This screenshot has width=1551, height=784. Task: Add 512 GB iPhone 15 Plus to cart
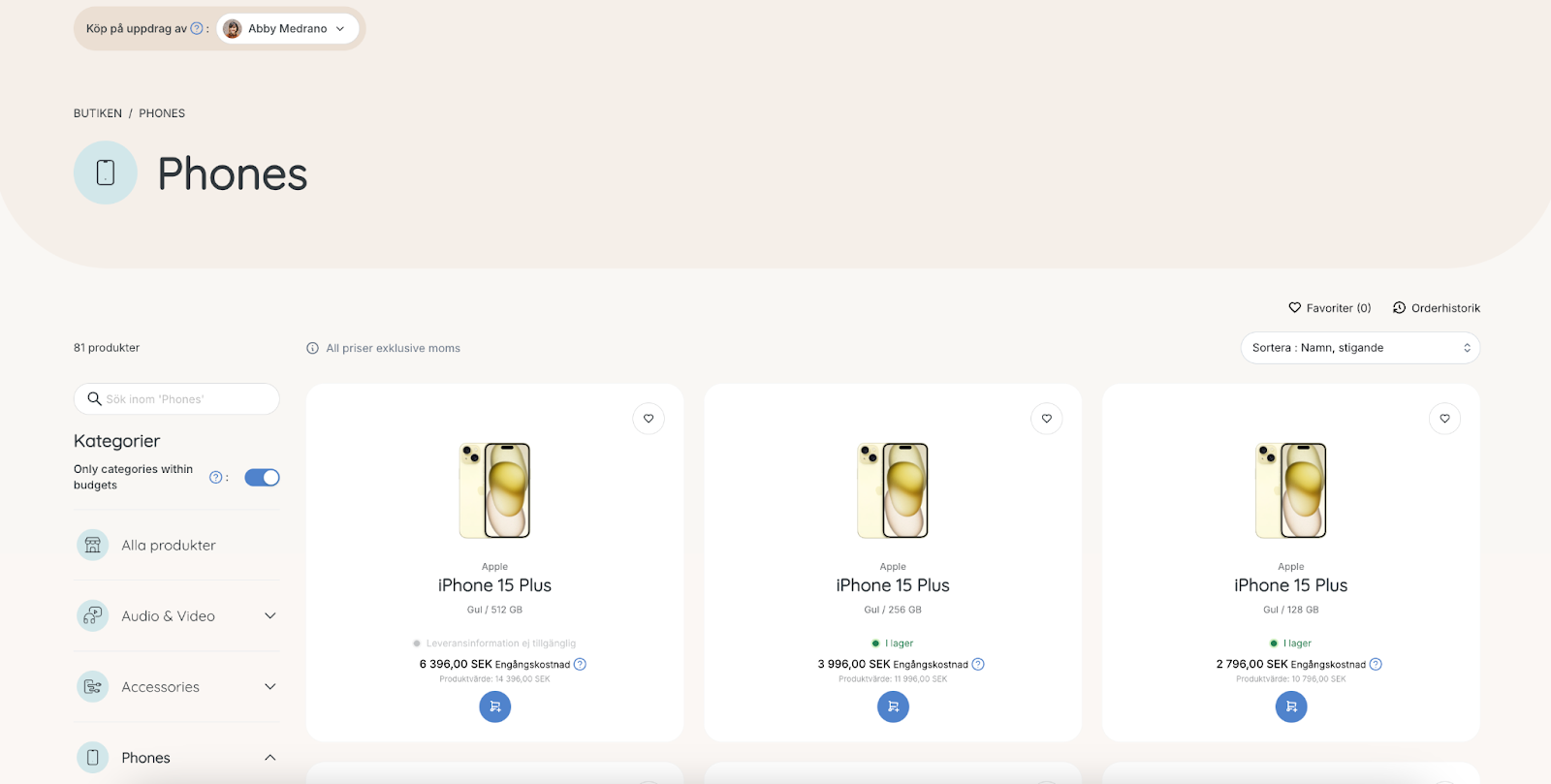[494, 706]
